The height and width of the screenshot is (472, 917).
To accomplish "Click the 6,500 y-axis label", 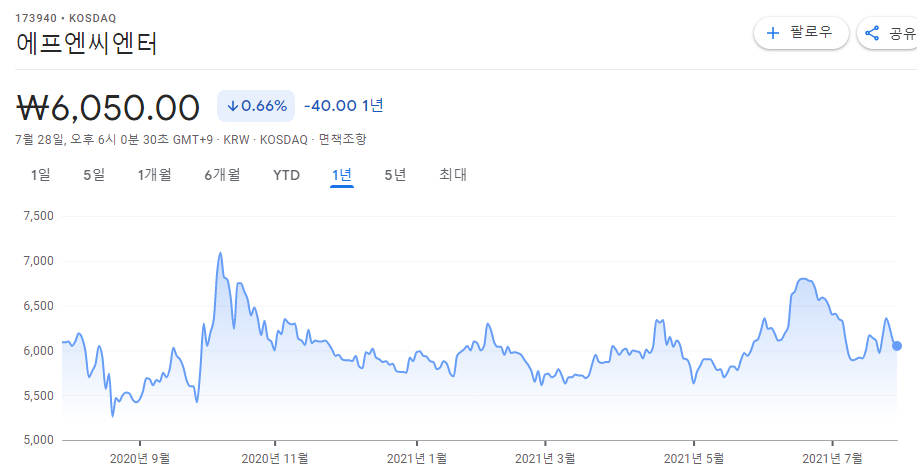I will coord(38,306).
